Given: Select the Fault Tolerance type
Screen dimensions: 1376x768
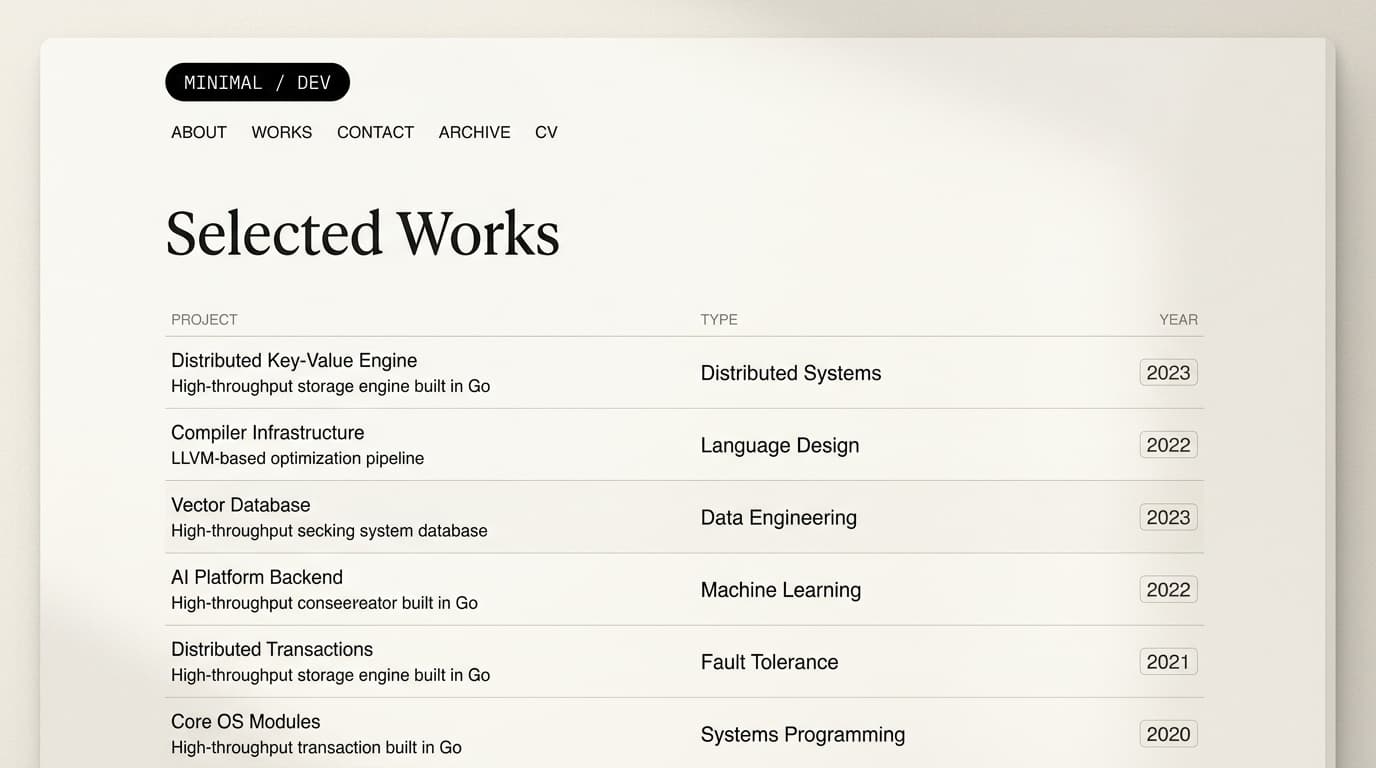Looking at the screenshot, I should pos(770,662).
